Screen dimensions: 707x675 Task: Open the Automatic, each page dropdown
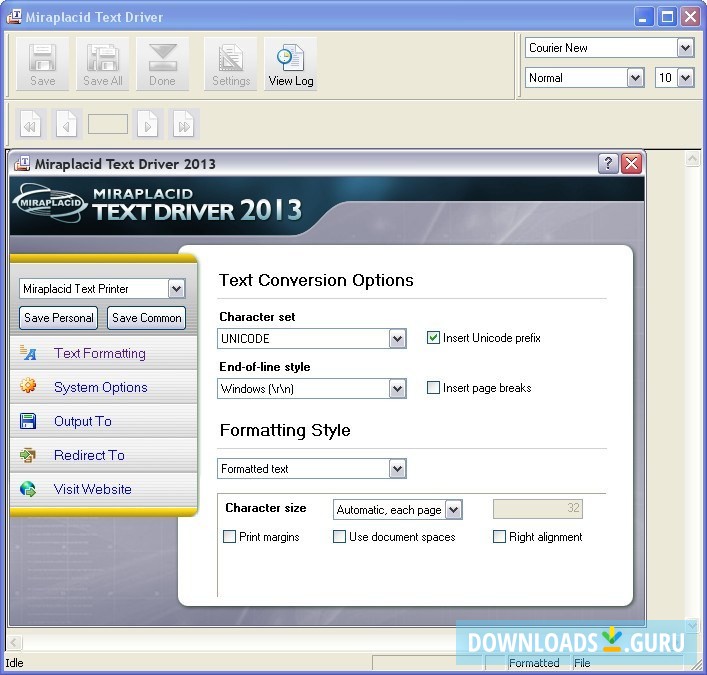tap(454, 510)
